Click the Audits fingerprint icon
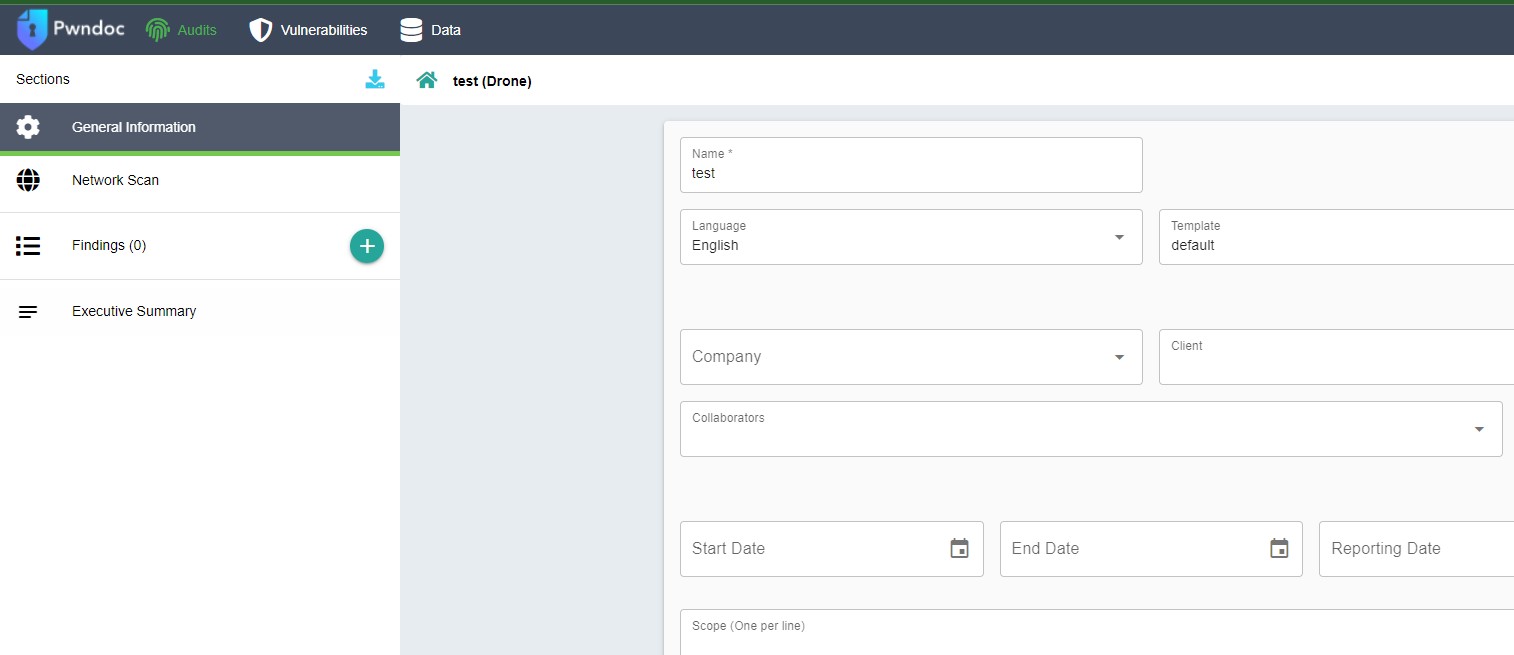This screenshot has height=655, width=1514. (x=157, y=30)
